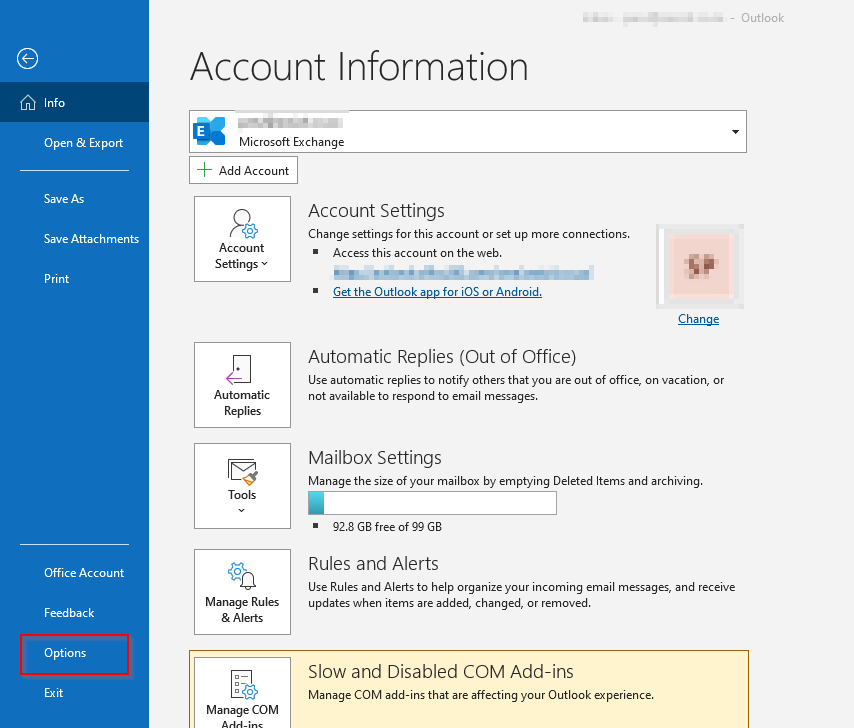Switch to the Print section
This screenshot has width=854, height=728.
coord(58,278)
